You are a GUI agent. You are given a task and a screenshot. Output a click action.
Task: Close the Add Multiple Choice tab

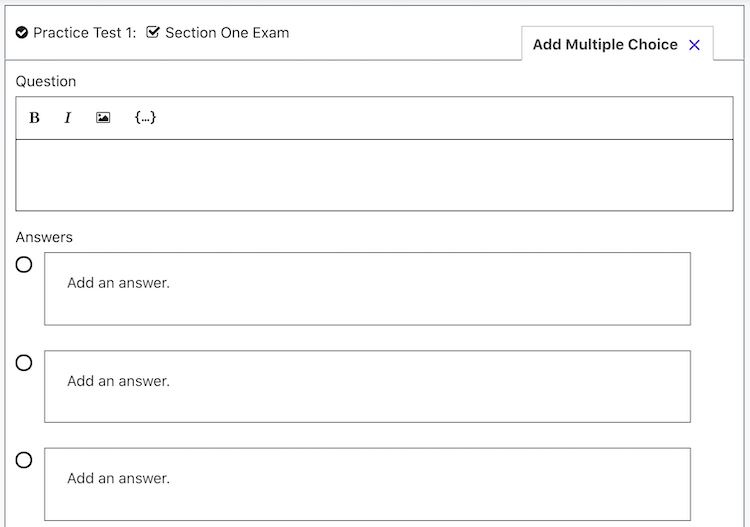coord(695,45)
